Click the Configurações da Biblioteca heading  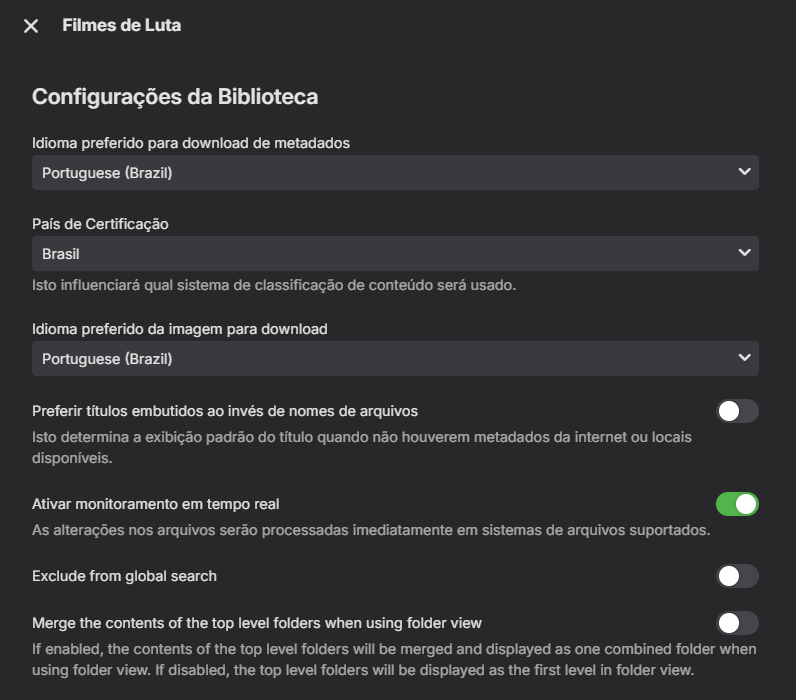point(175,97)
